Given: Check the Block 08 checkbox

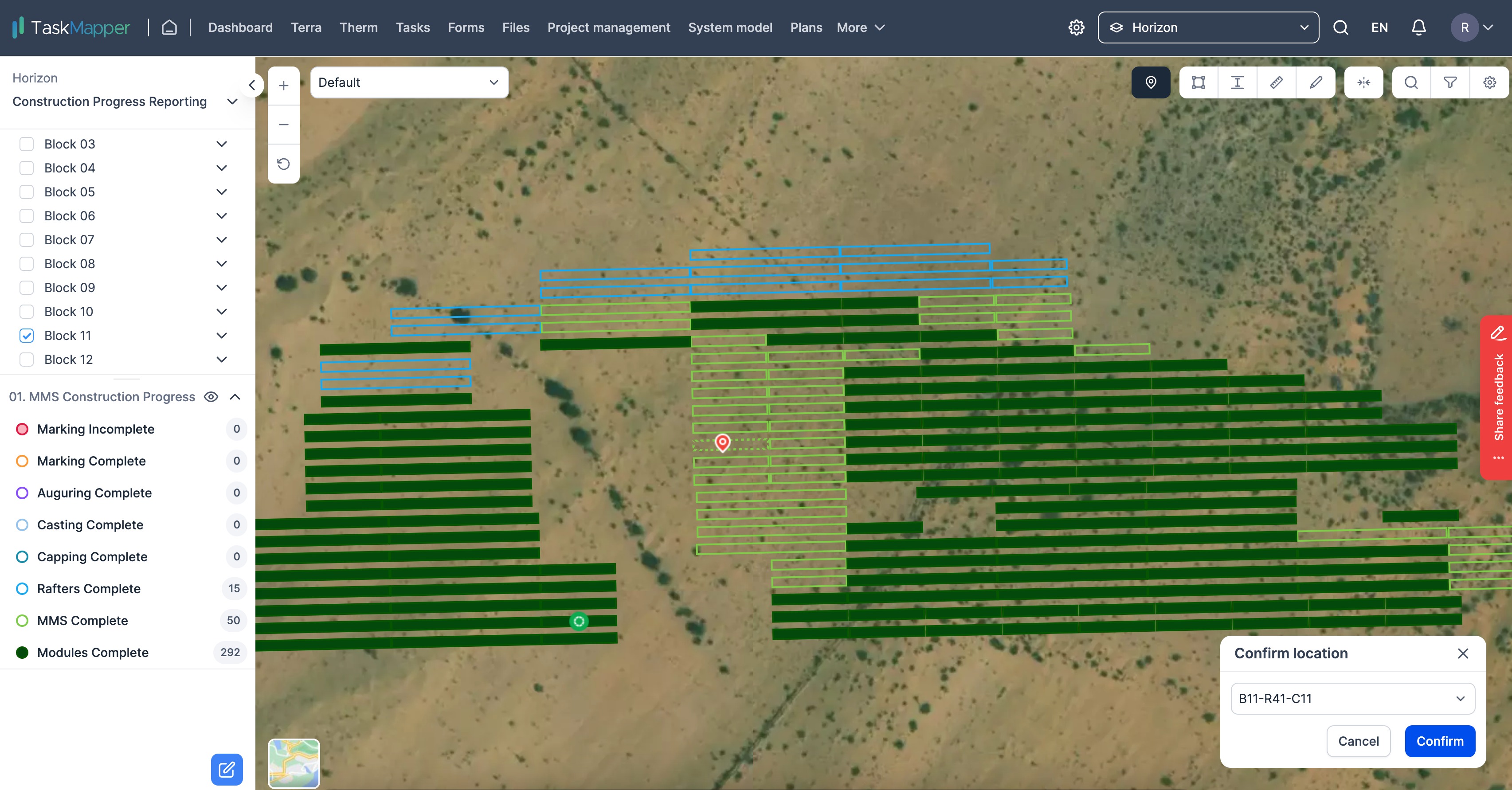Looking at the screenshot, I should point(27,263).
